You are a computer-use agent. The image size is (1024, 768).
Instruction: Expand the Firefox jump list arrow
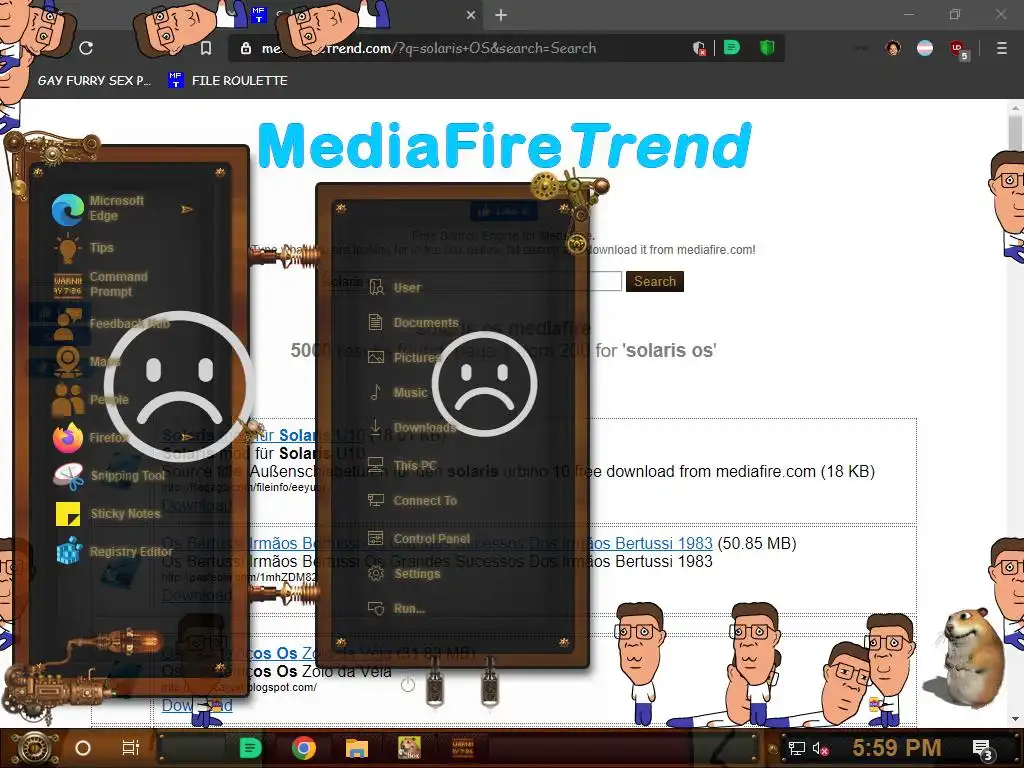187,437
